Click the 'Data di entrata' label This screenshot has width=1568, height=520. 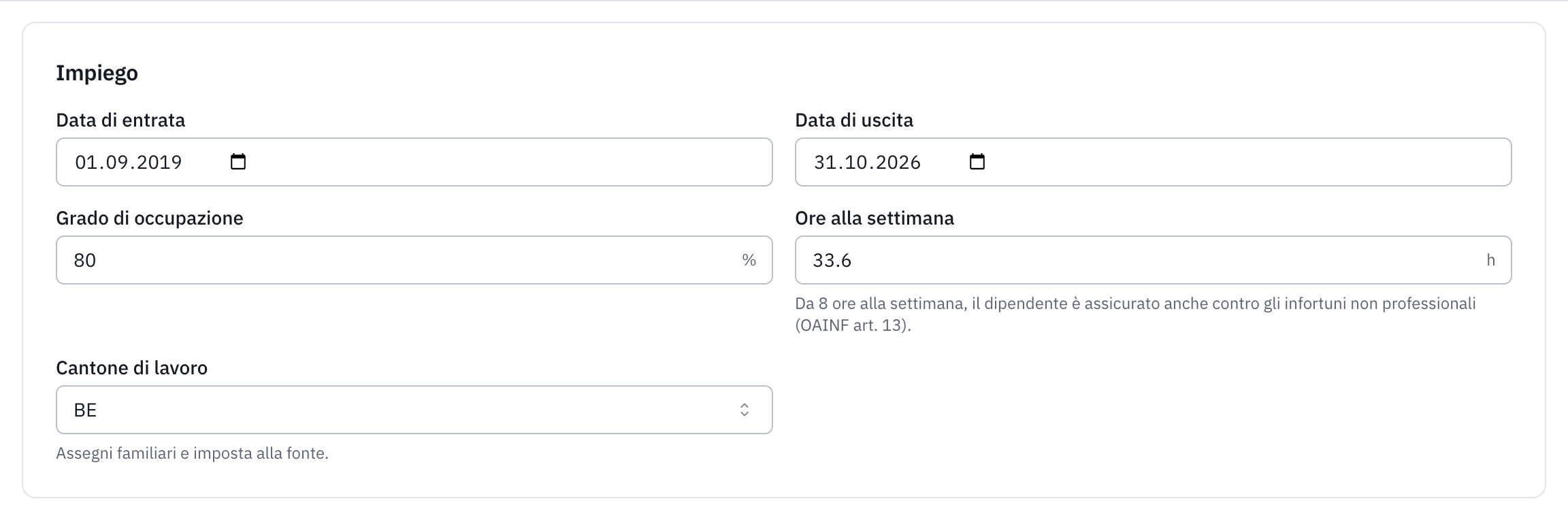coord(120,120)
